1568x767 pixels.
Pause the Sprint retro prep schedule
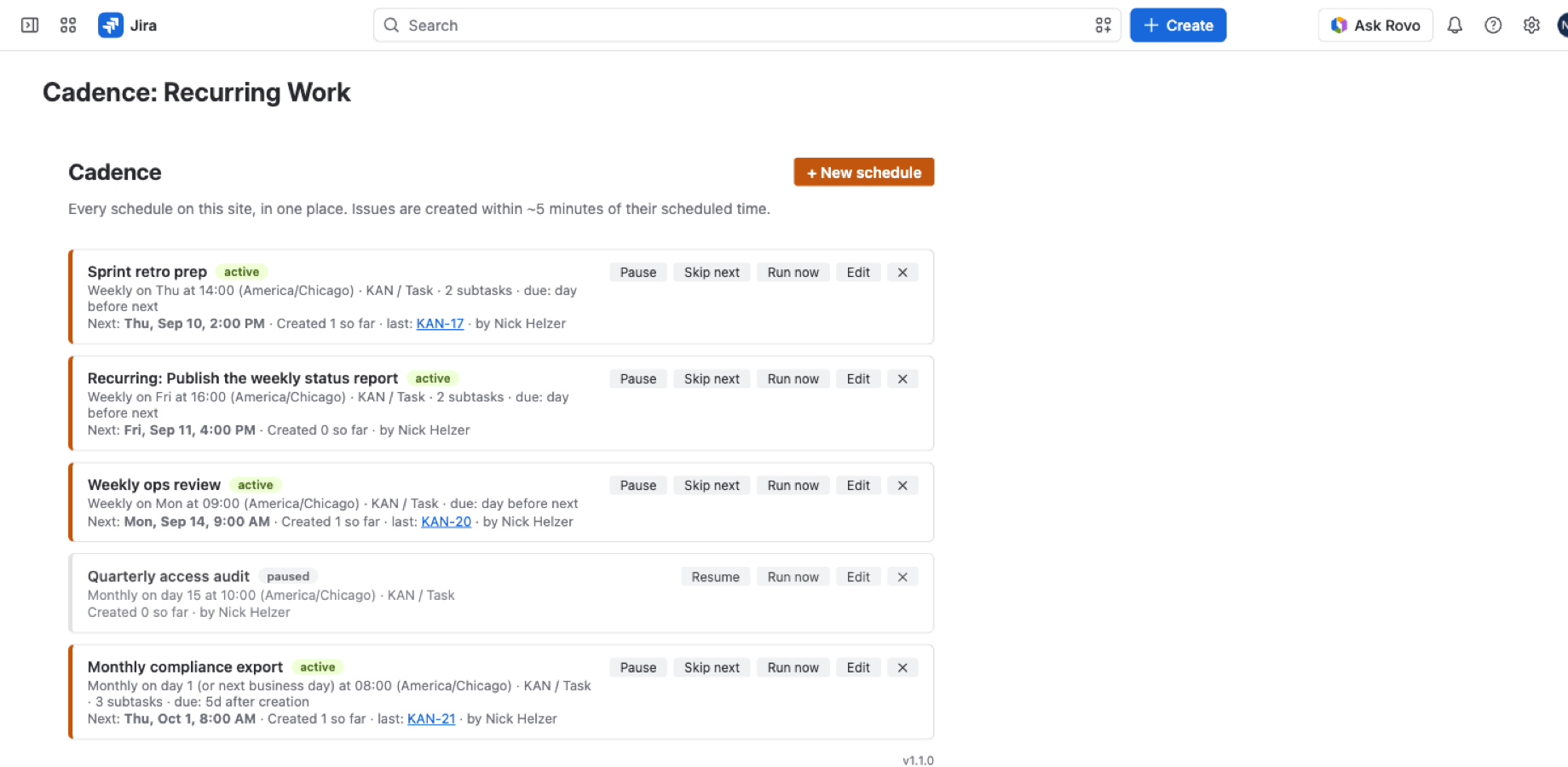tap(638, 273)
